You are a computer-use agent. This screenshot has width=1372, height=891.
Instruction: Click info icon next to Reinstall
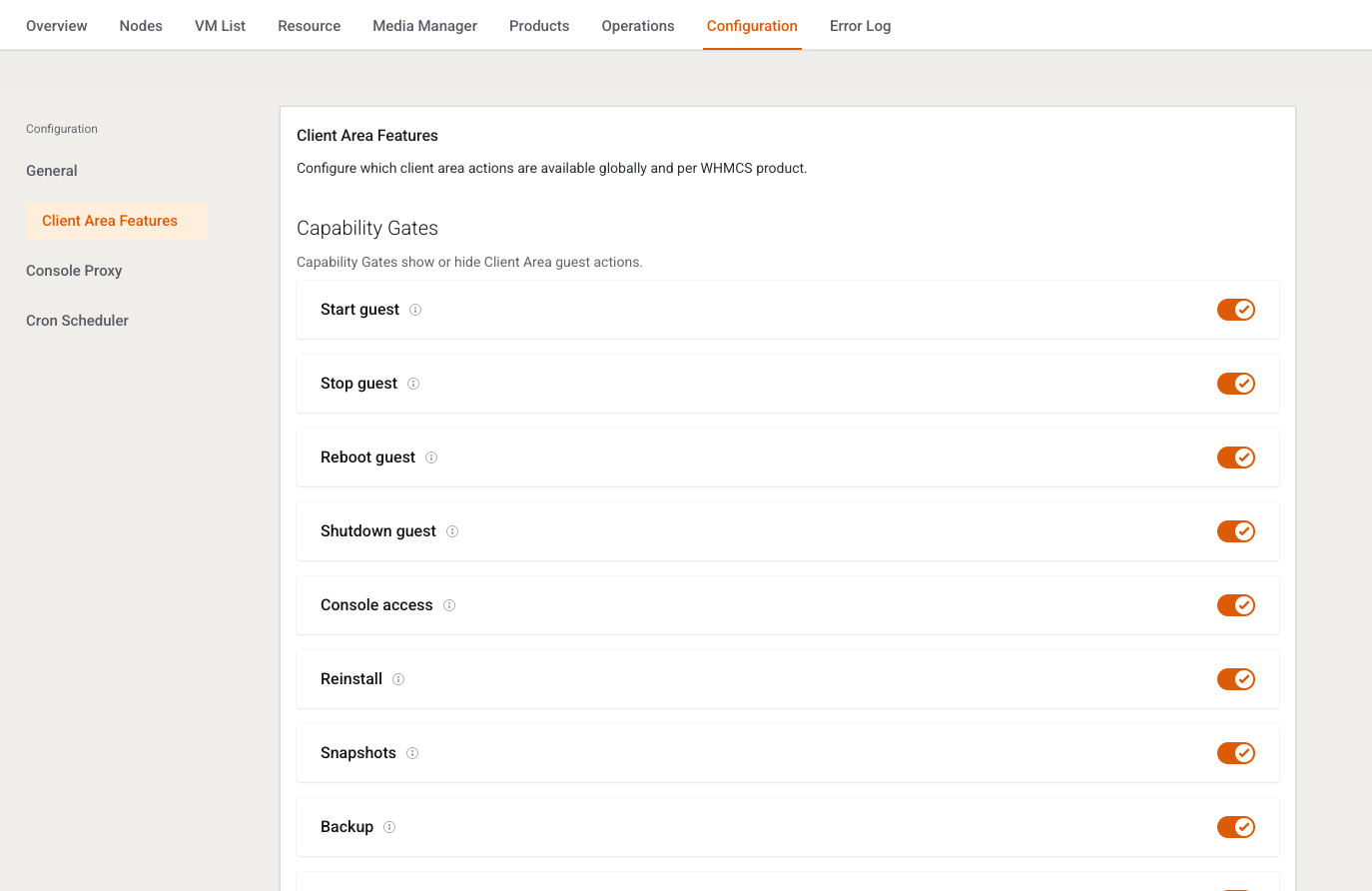pyautogui.click(x=398, y=679)
